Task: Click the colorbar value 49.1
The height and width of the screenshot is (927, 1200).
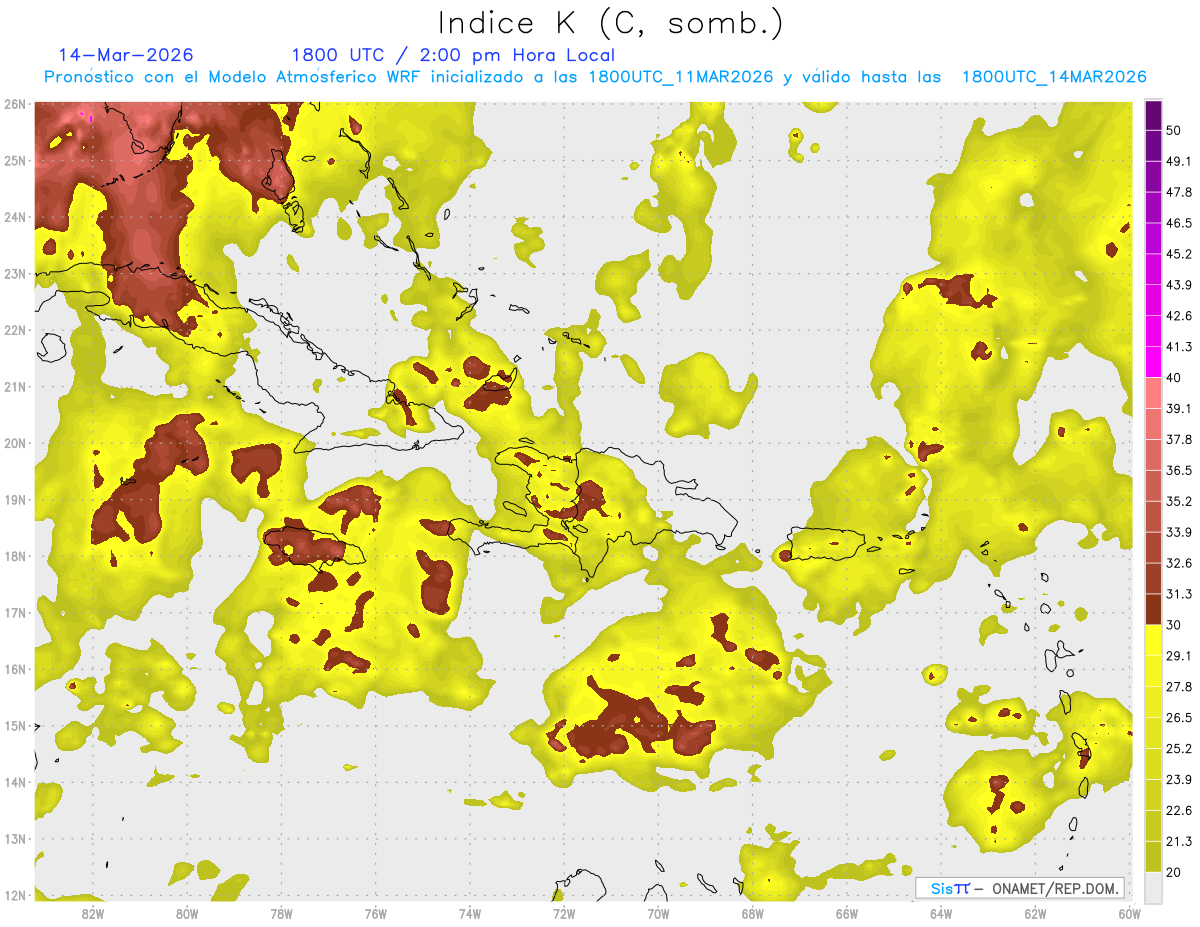Action: [x=1179, y=162]
